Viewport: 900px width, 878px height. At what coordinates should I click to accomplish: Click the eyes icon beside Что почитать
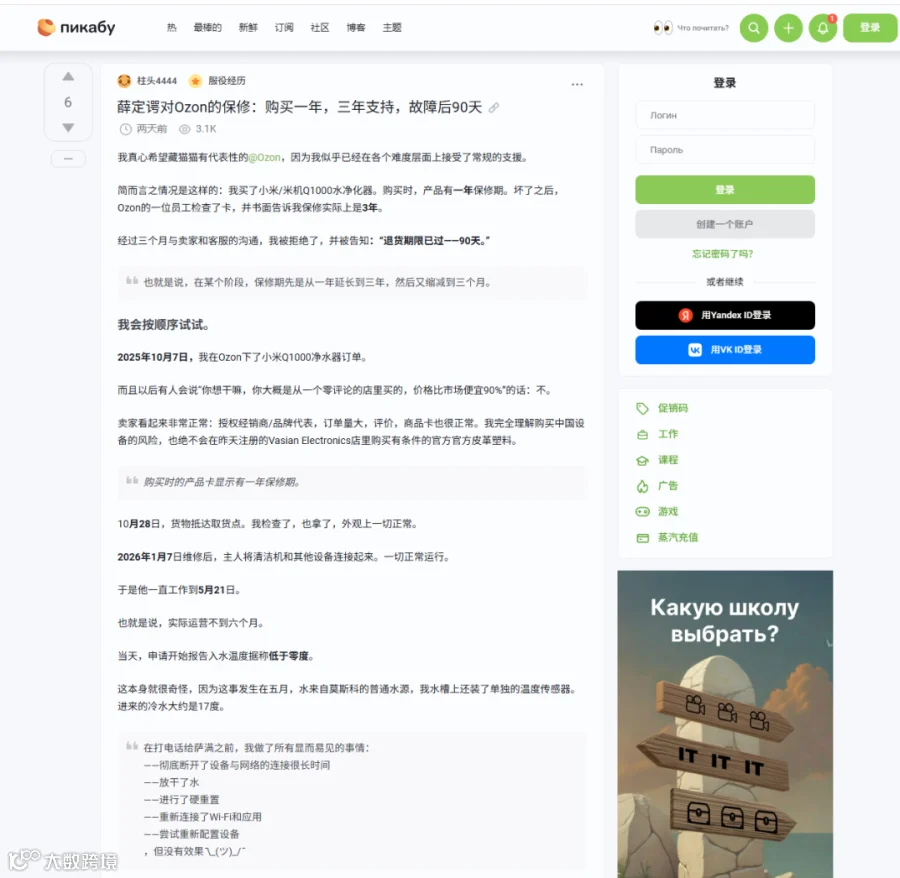point(663,28)
